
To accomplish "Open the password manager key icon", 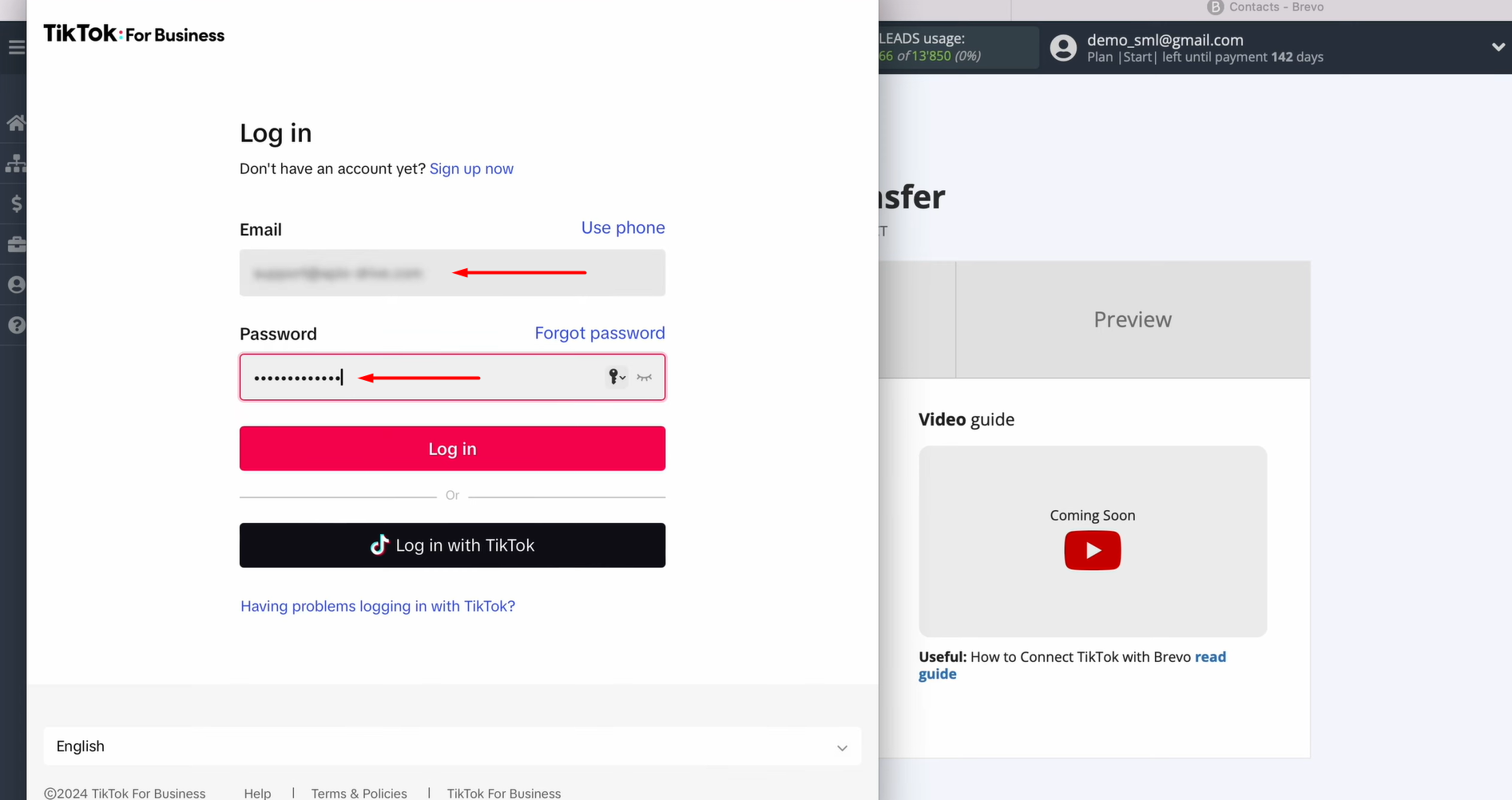I will [617, 377].
